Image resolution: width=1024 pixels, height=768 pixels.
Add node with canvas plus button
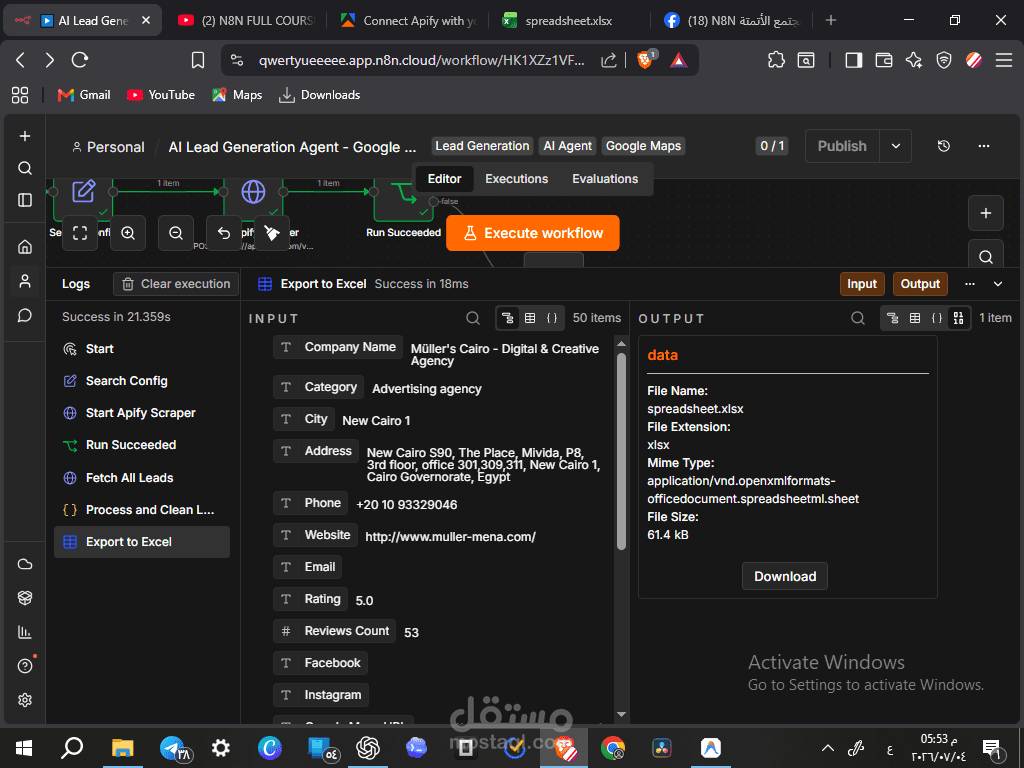click(985, 214)
